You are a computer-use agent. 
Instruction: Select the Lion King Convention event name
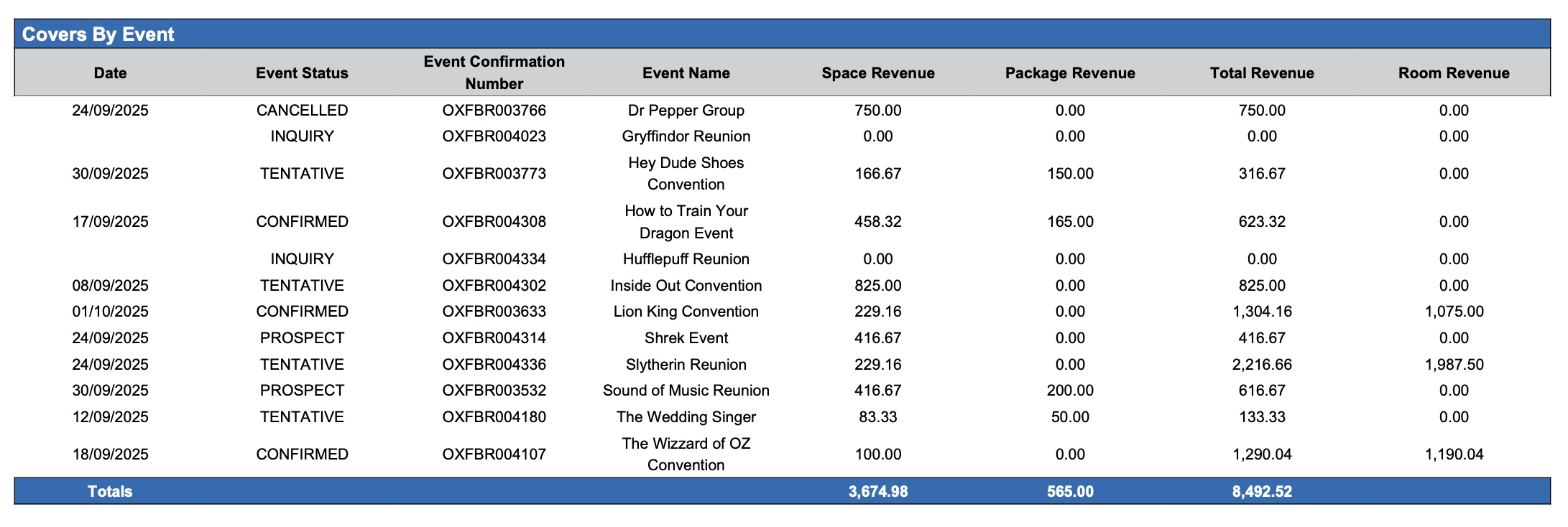pyautogui.click(x=686, y=312)
